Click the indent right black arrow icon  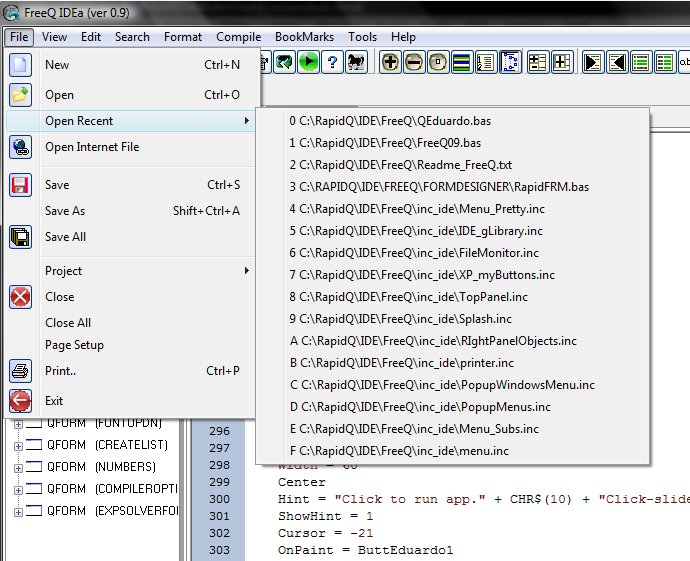click(x=593, y=62)
